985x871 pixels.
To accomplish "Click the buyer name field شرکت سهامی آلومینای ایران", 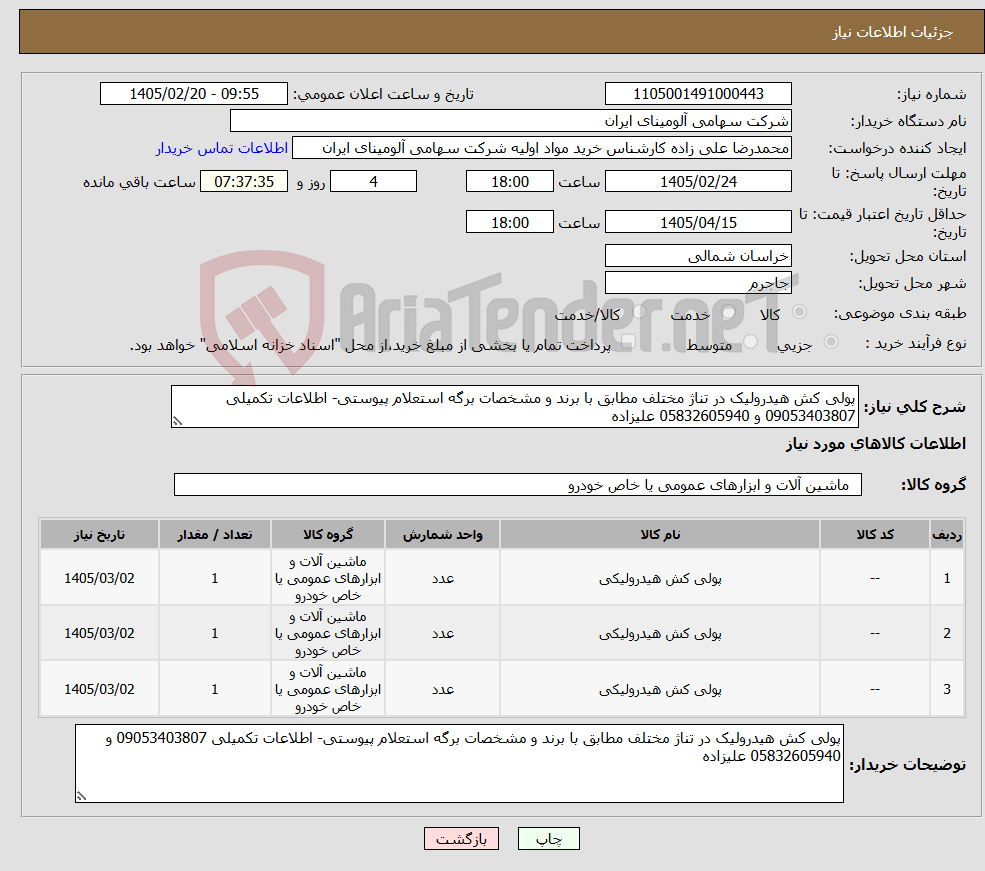I will 511,121.
